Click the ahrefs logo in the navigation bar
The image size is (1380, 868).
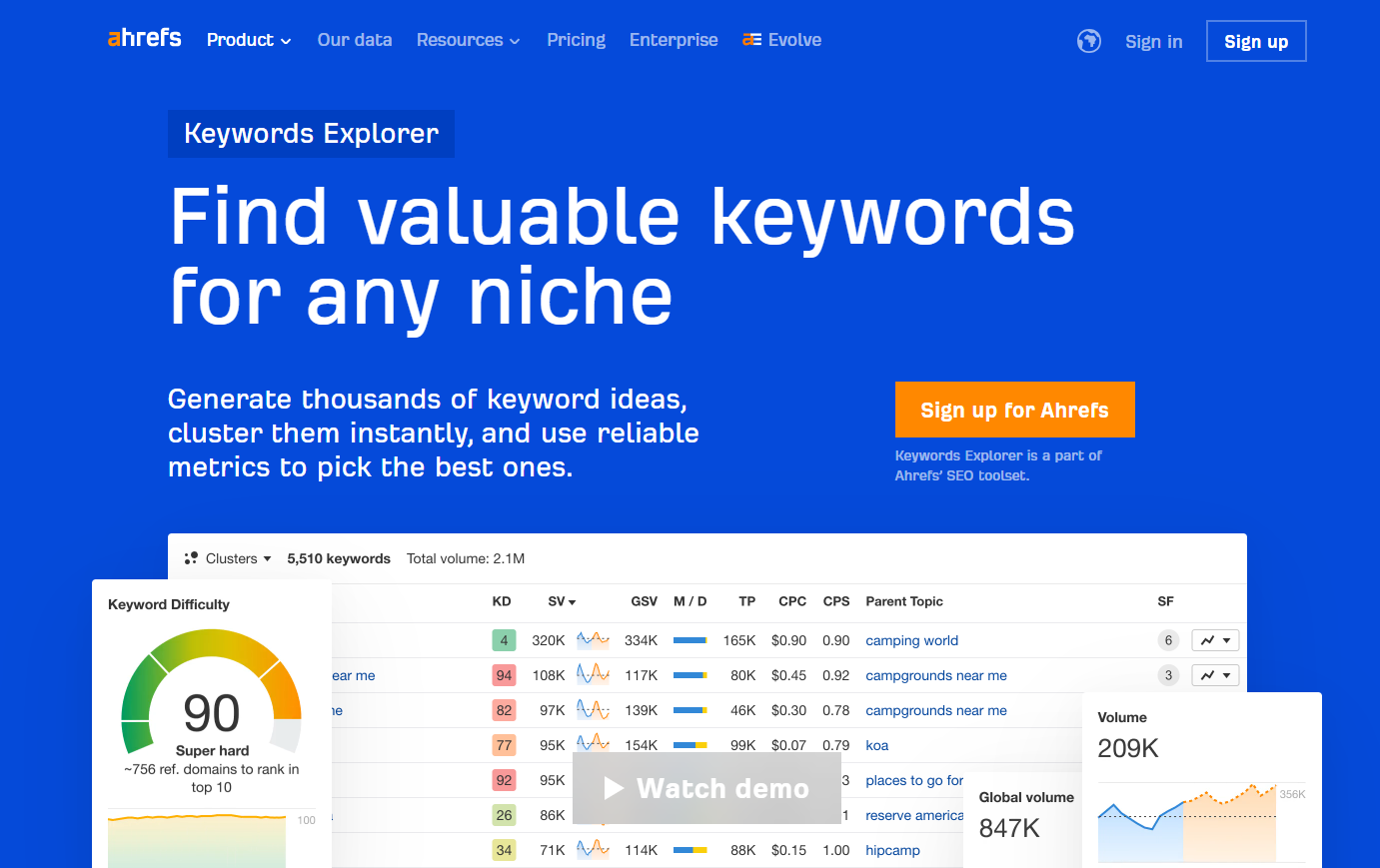pos(144,38)
